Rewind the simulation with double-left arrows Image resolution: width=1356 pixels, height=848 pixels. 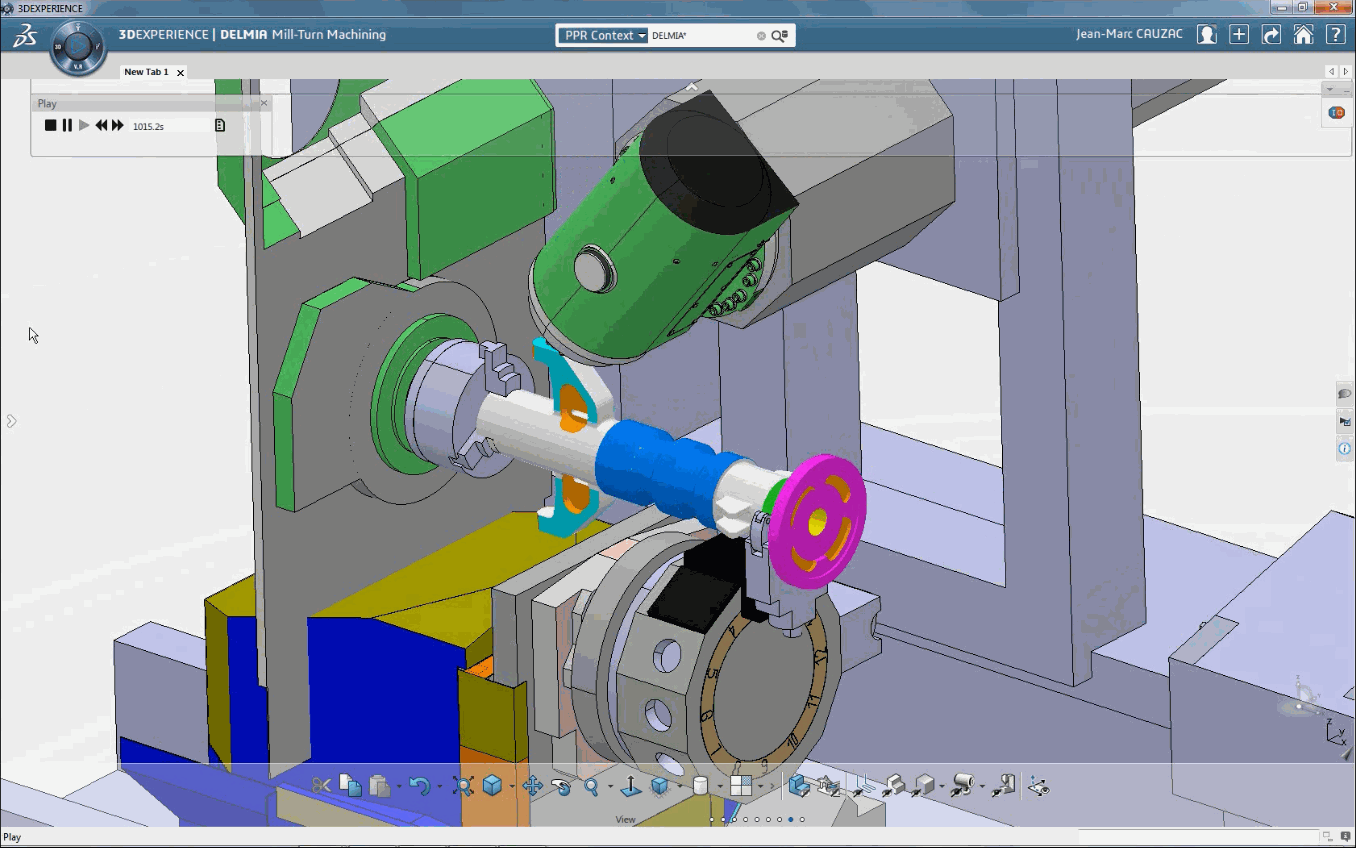[101, 125]
